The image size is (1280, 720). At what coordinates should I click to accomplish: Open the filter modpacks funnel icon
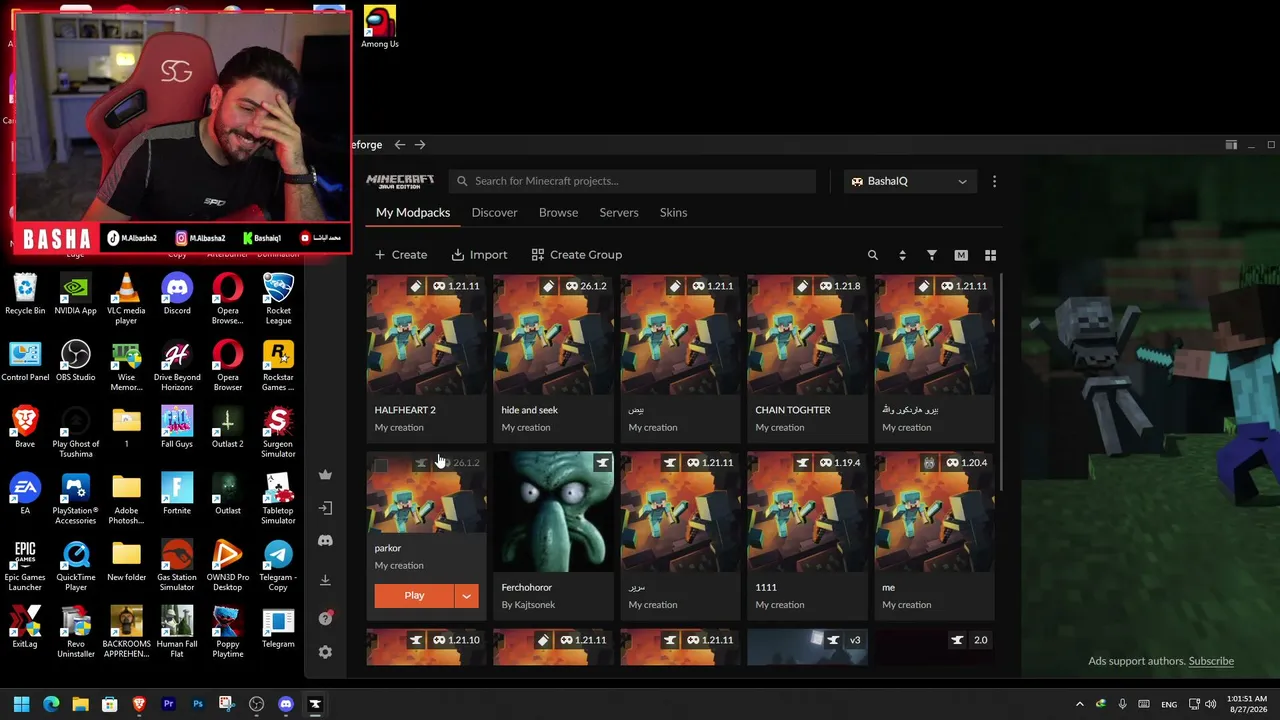click(932, 255)
